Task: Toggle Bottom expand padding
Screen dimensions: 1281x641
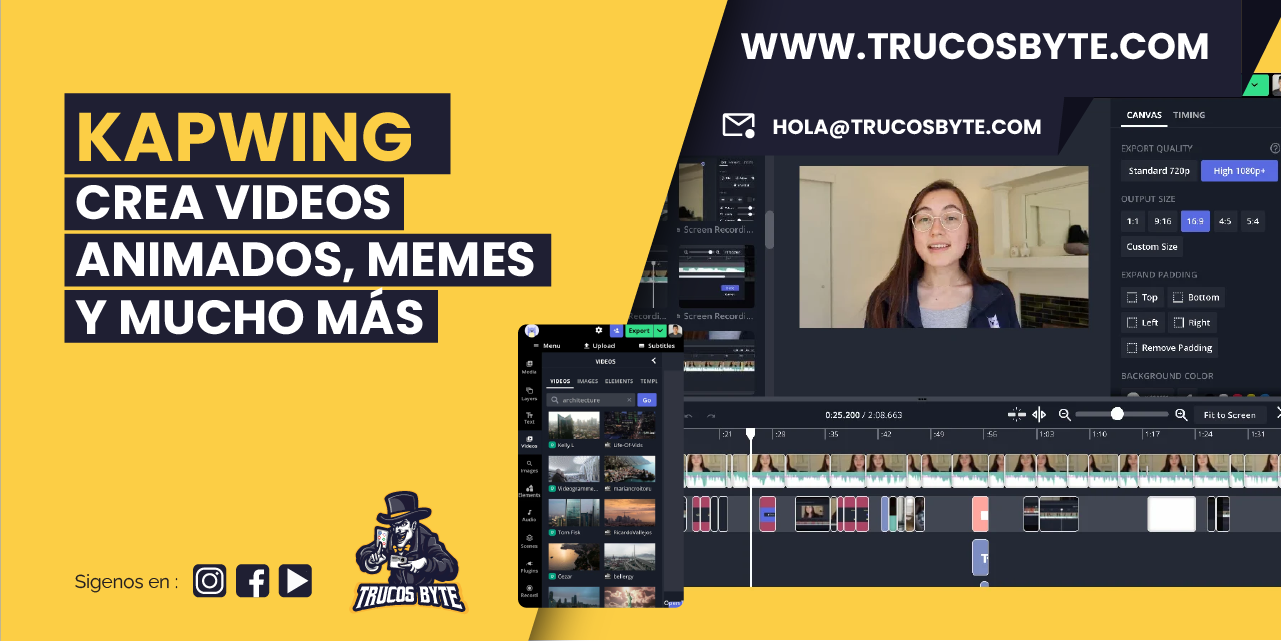Action: 1196,297
